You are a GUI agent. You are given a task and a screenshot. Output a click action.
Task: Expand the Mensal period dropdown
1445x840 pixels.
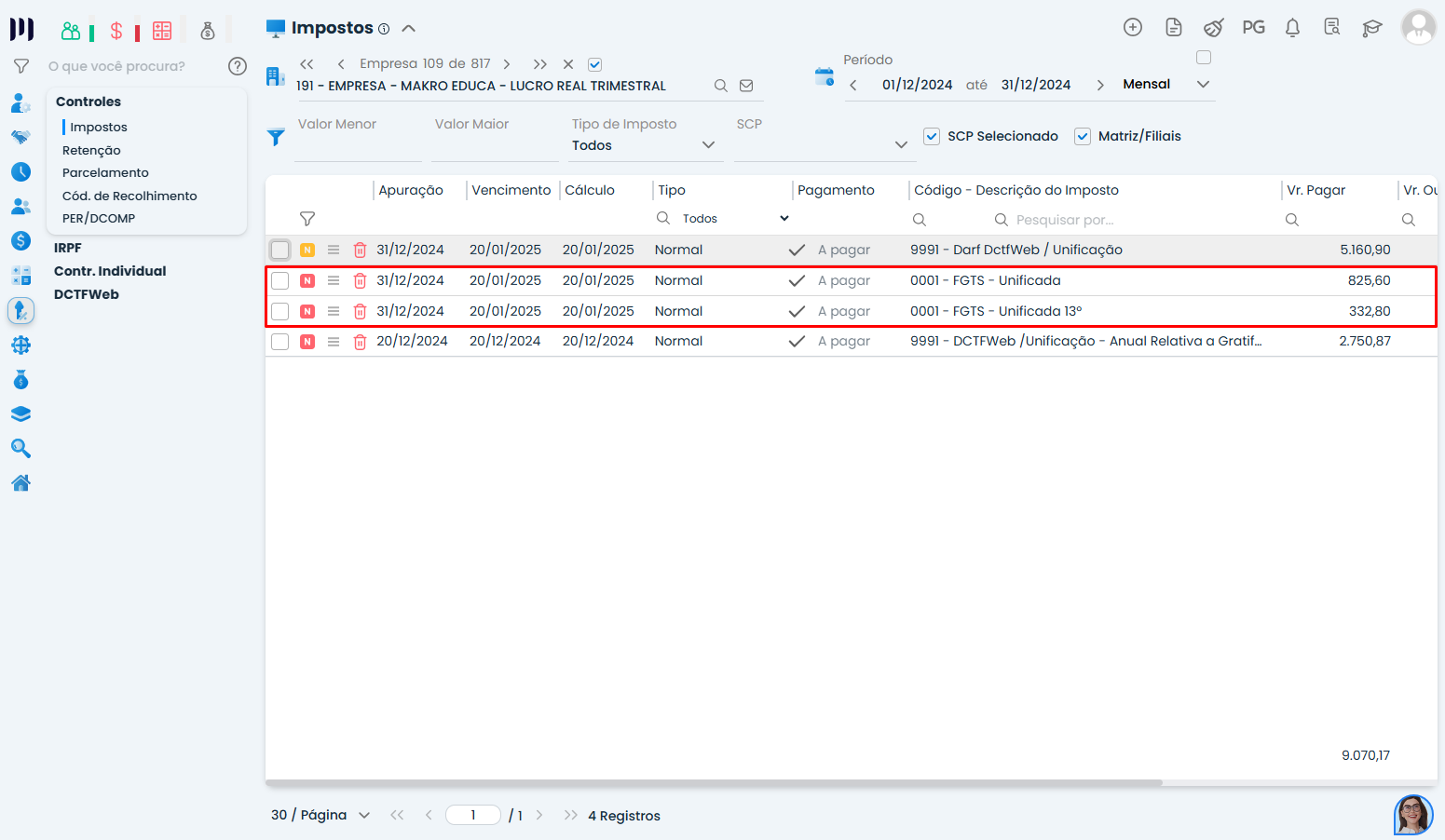(1203, 85)
